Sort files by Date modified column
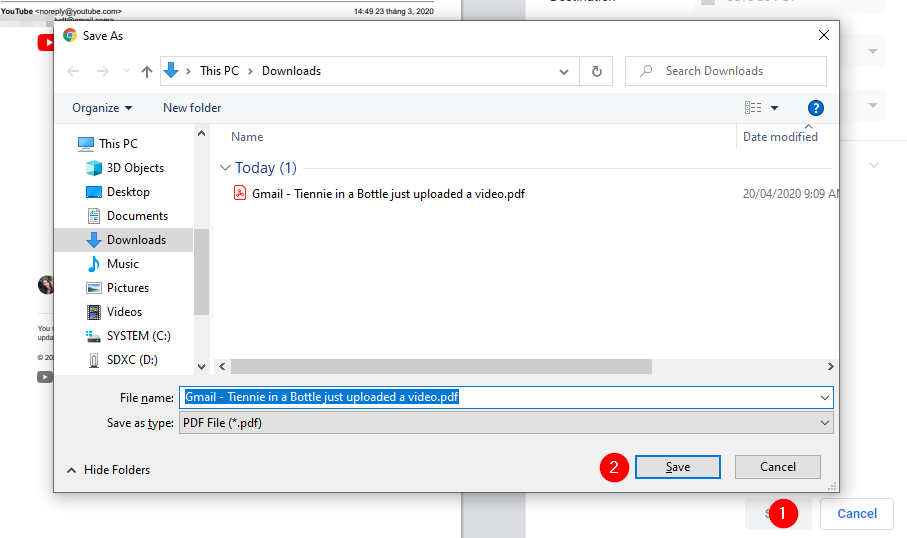Viewport: 907px width, 538px height. tap(780, 137)
